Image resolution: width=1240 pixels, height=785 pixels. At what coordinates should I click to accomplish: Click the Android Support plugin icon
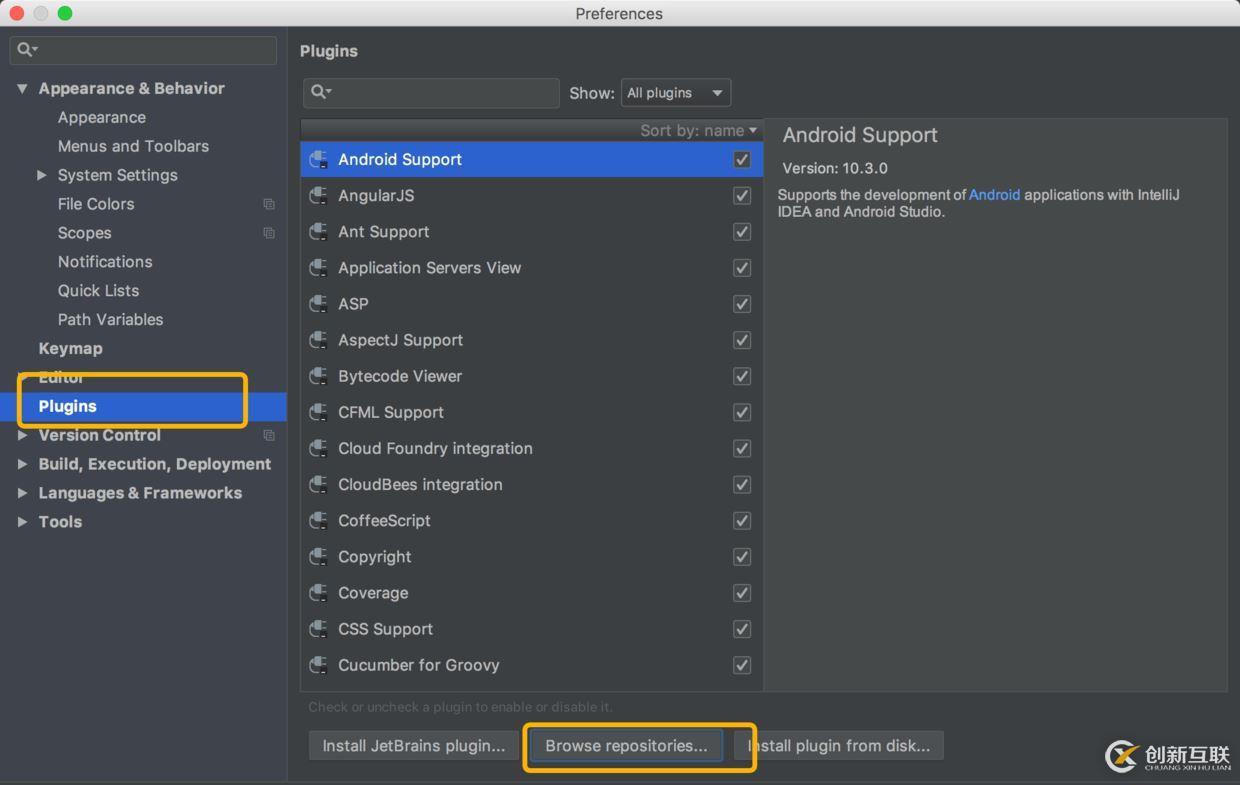pos(319,159)
